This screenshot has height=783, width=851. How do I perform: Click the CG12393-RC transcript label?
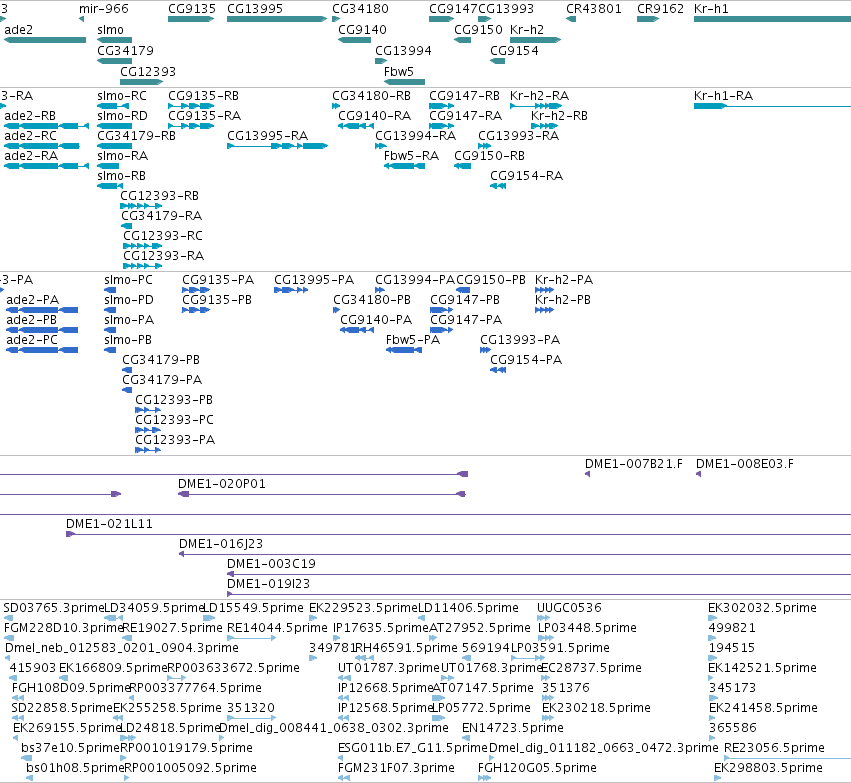(163, 235)
